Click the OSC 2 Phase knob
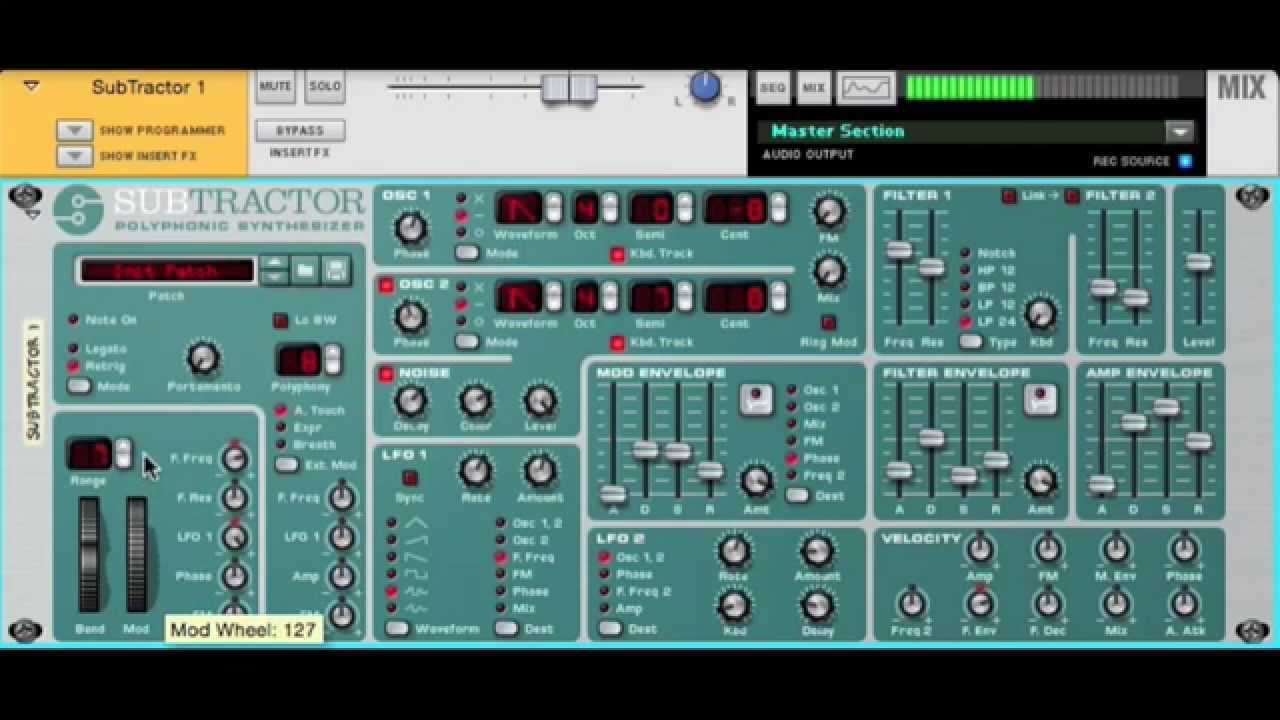Image resolution: width=1280 pixels, height=720 pixels. coord(411,316)
